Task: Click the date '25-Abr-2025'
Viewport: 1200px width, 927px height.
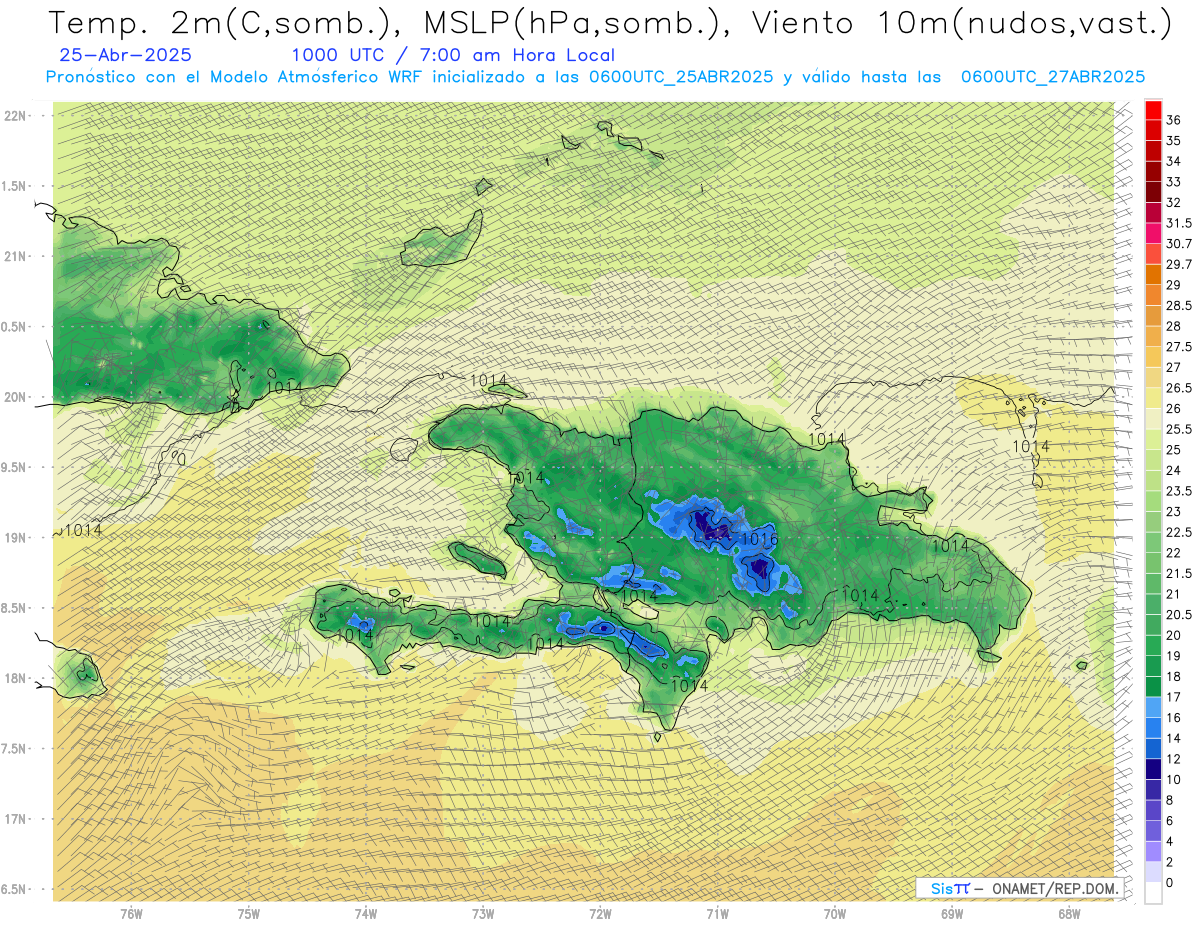Action: point(126,55)
